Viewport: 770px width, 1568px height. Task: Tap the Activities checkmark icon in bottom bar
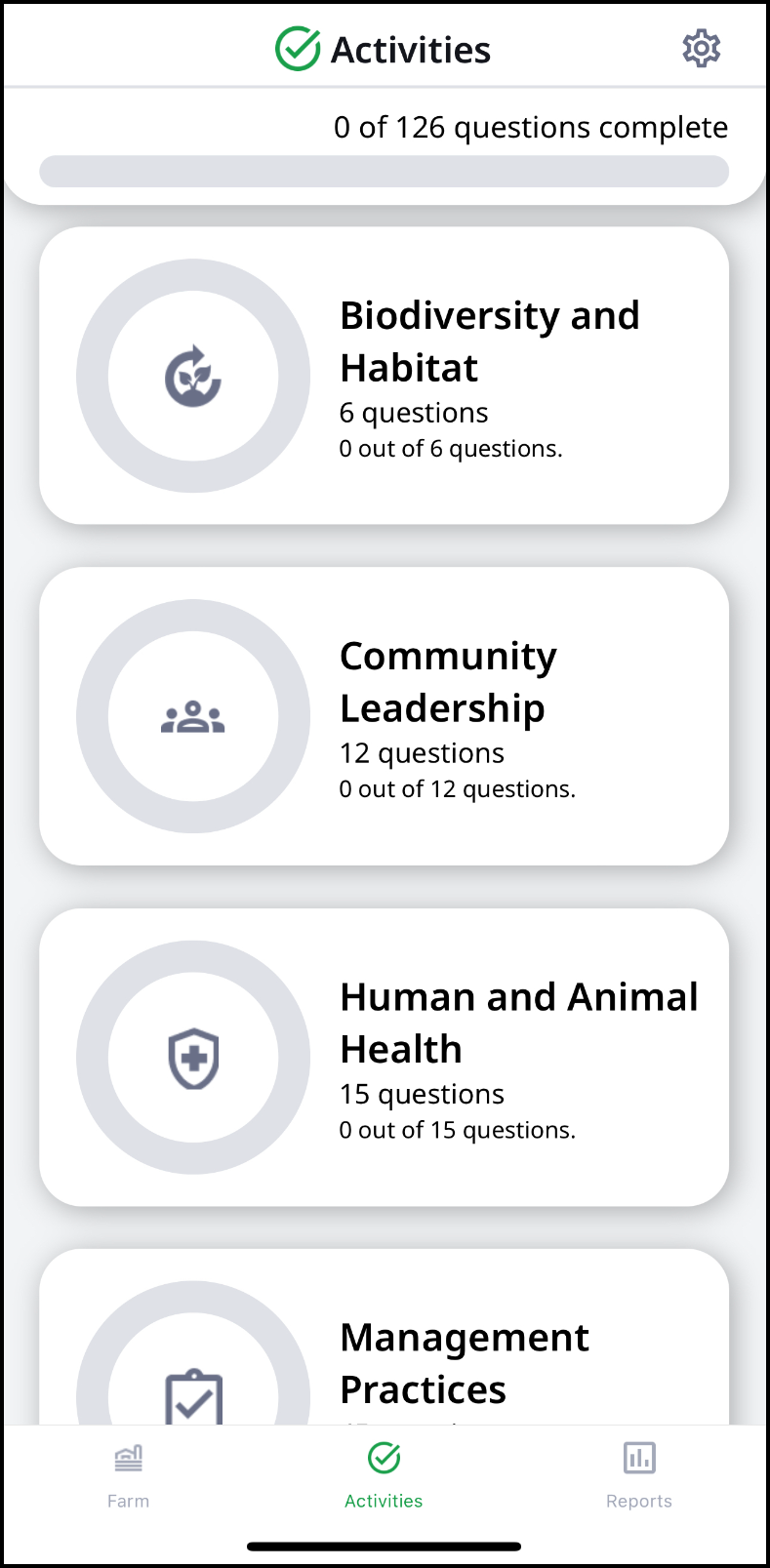click(x=384, y=1459)
